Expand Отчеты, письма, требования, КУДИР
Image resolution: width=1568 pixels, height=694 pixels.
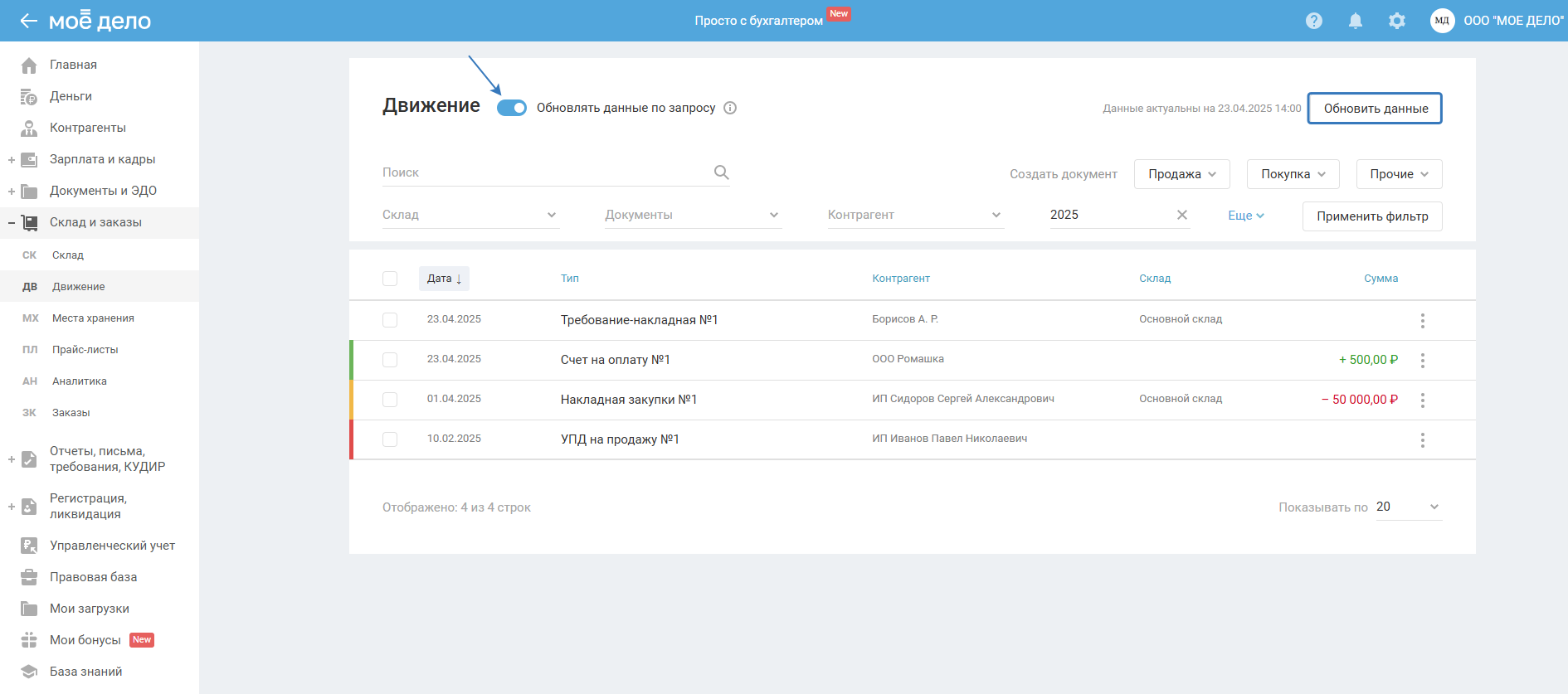click(x=12, y=459)
